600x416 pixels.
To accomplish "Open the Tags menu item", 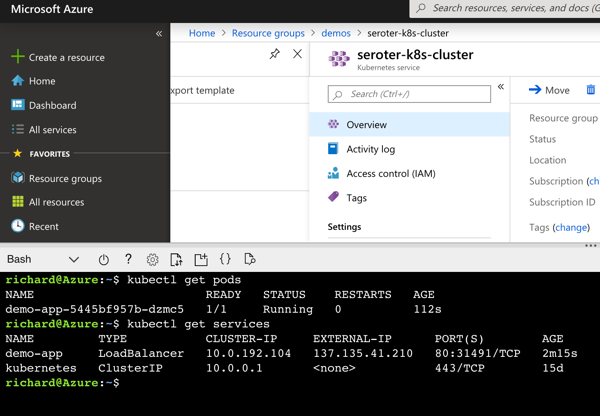I will pyautogui.click(x=356, y=198).
